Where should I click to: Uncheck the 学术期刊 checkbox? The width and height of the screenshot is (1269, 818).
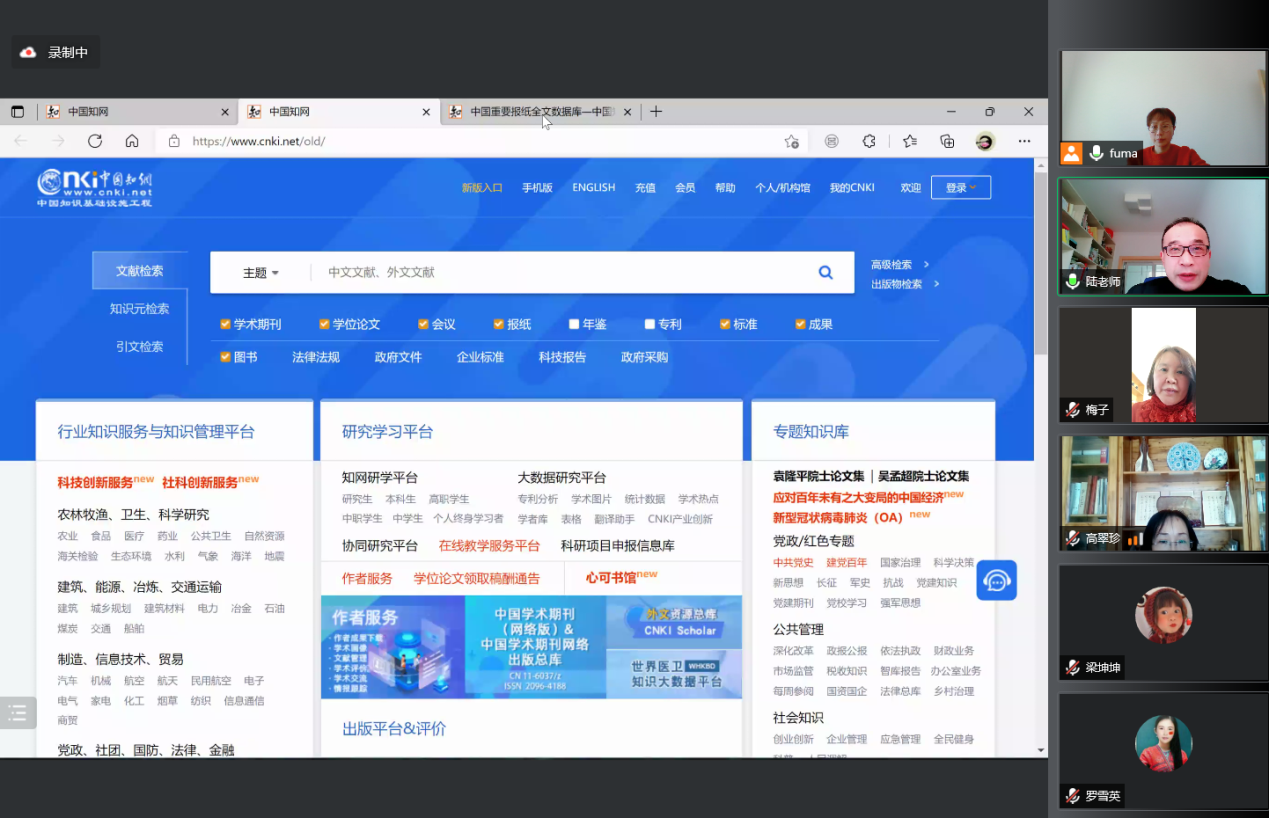click(226, 324)
